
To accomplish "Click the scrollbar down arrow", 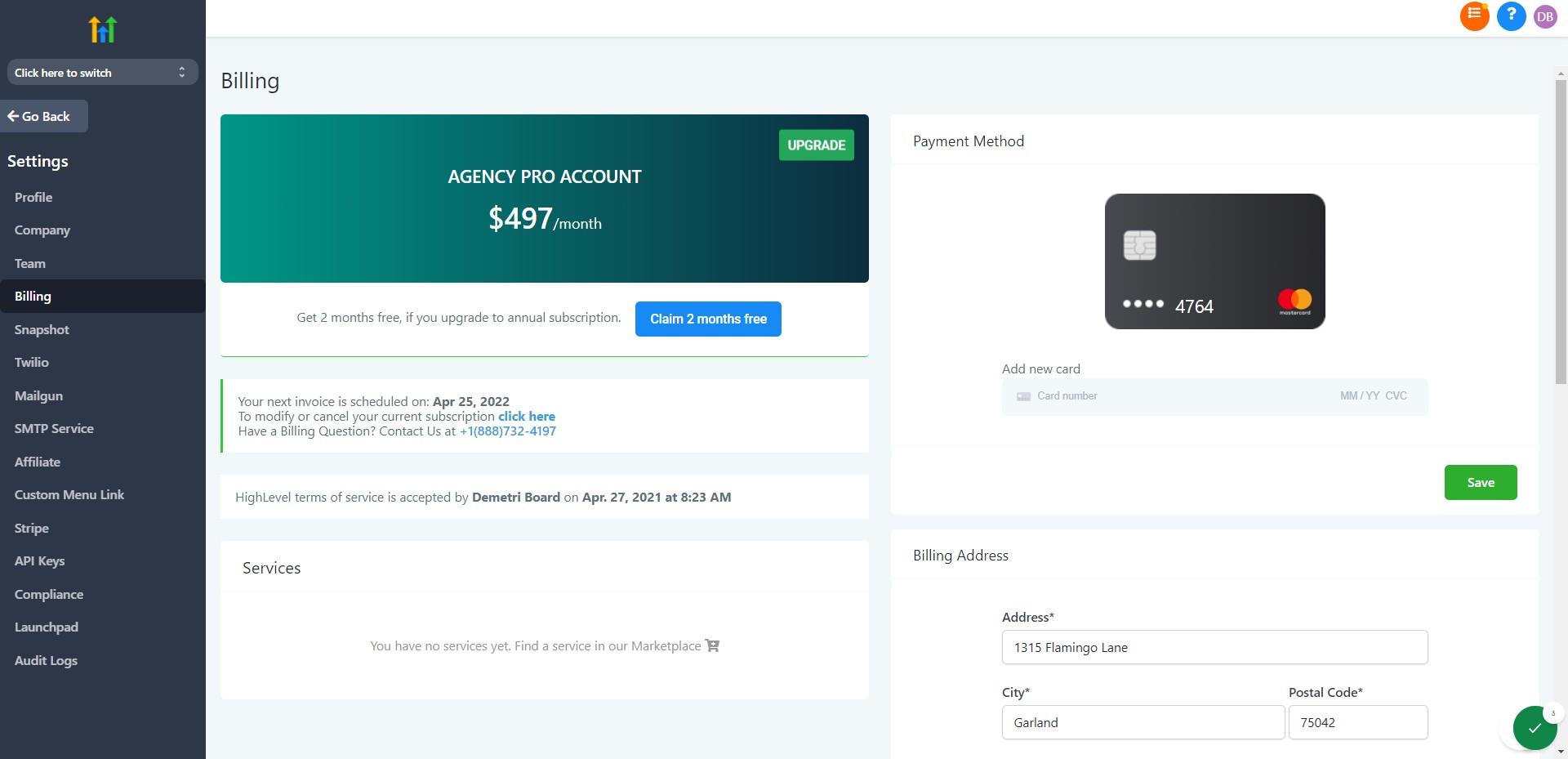I will tap(1561, 752).
